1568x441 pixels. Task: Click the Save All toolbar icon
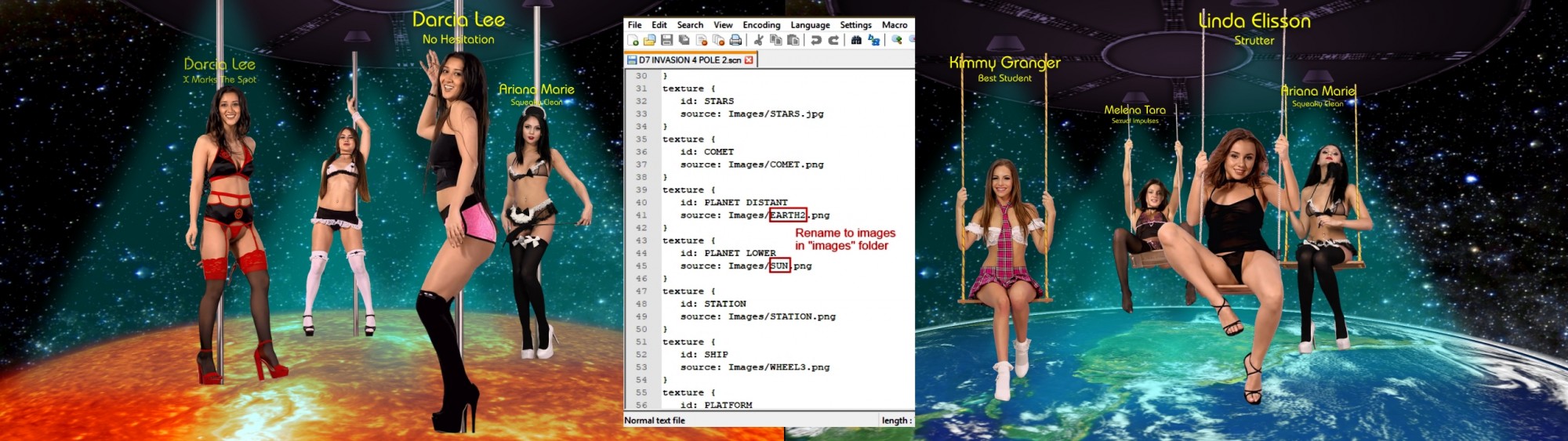(x=684, y=40)
